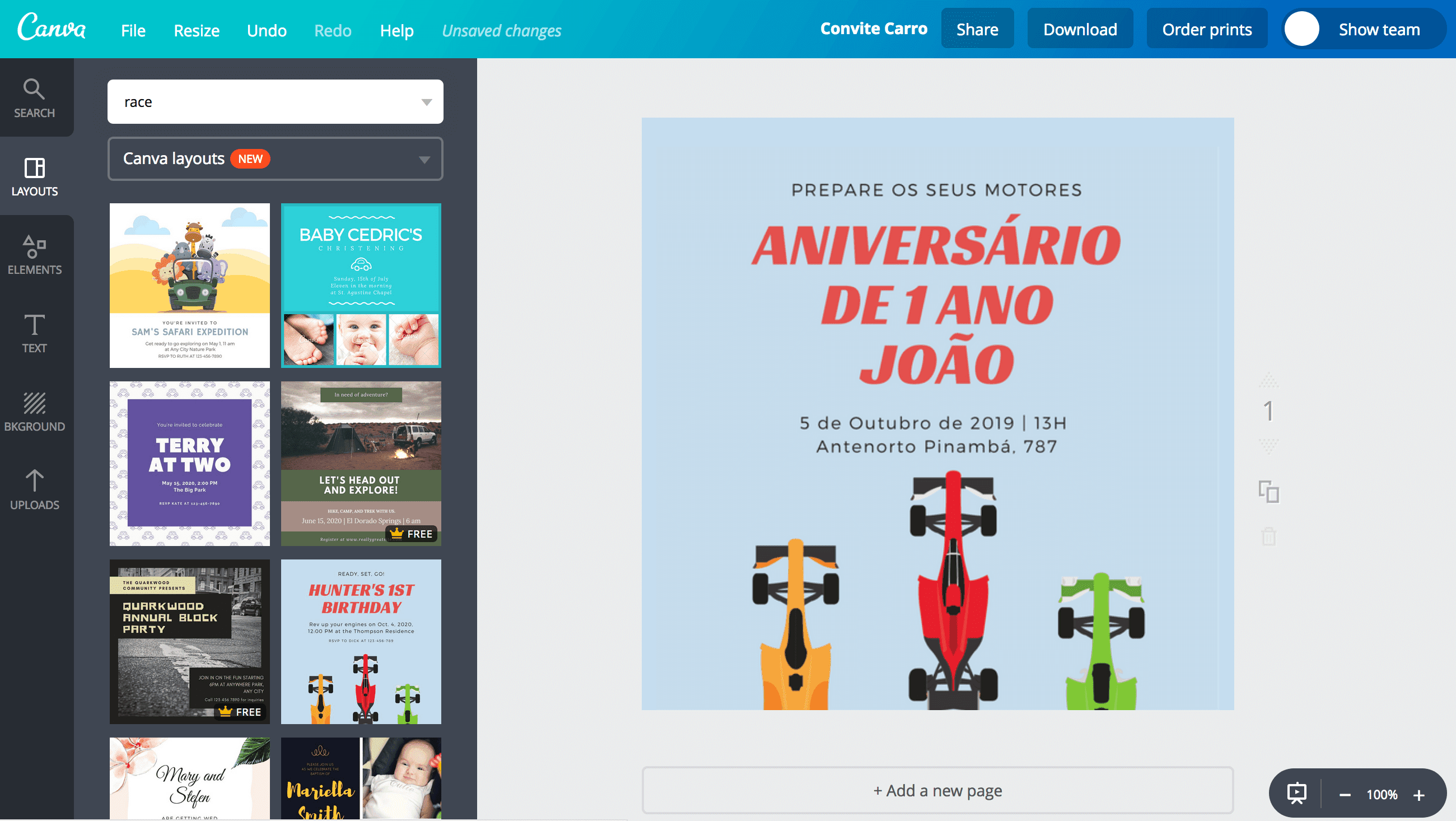This screenshot has width=1456, height=821.
Task: Click the copy page icon
Action: pos(1268,491)
